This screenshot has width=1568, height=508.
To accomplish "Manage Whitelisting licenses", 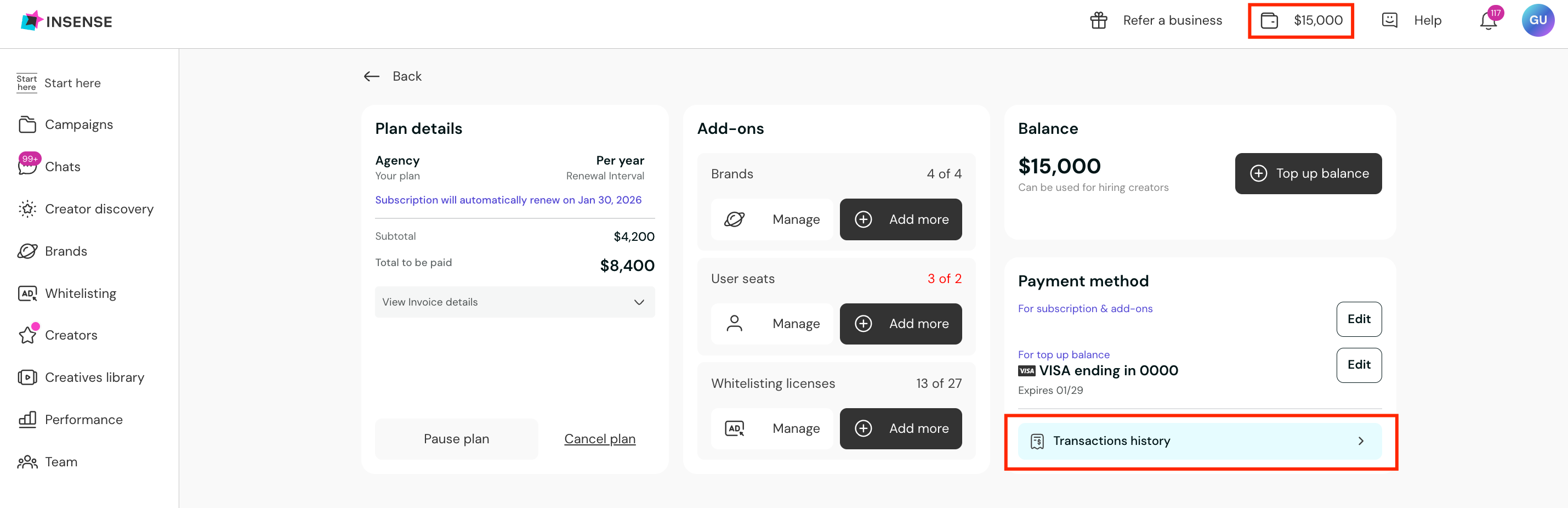I will [x=771, y=429].
